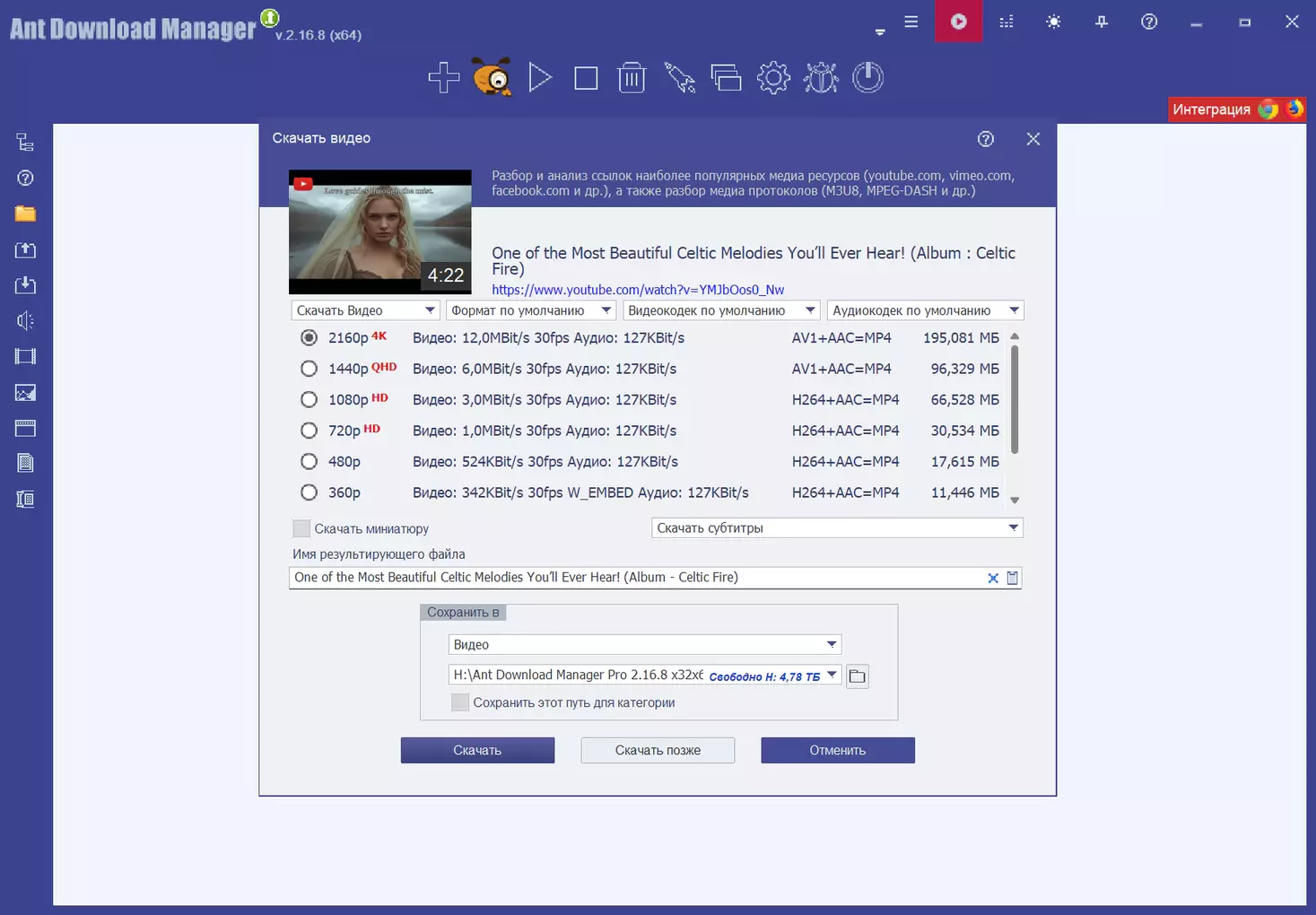
Task: Click the quality list vertical scrollbar
Action: (x=1015, y=399)
